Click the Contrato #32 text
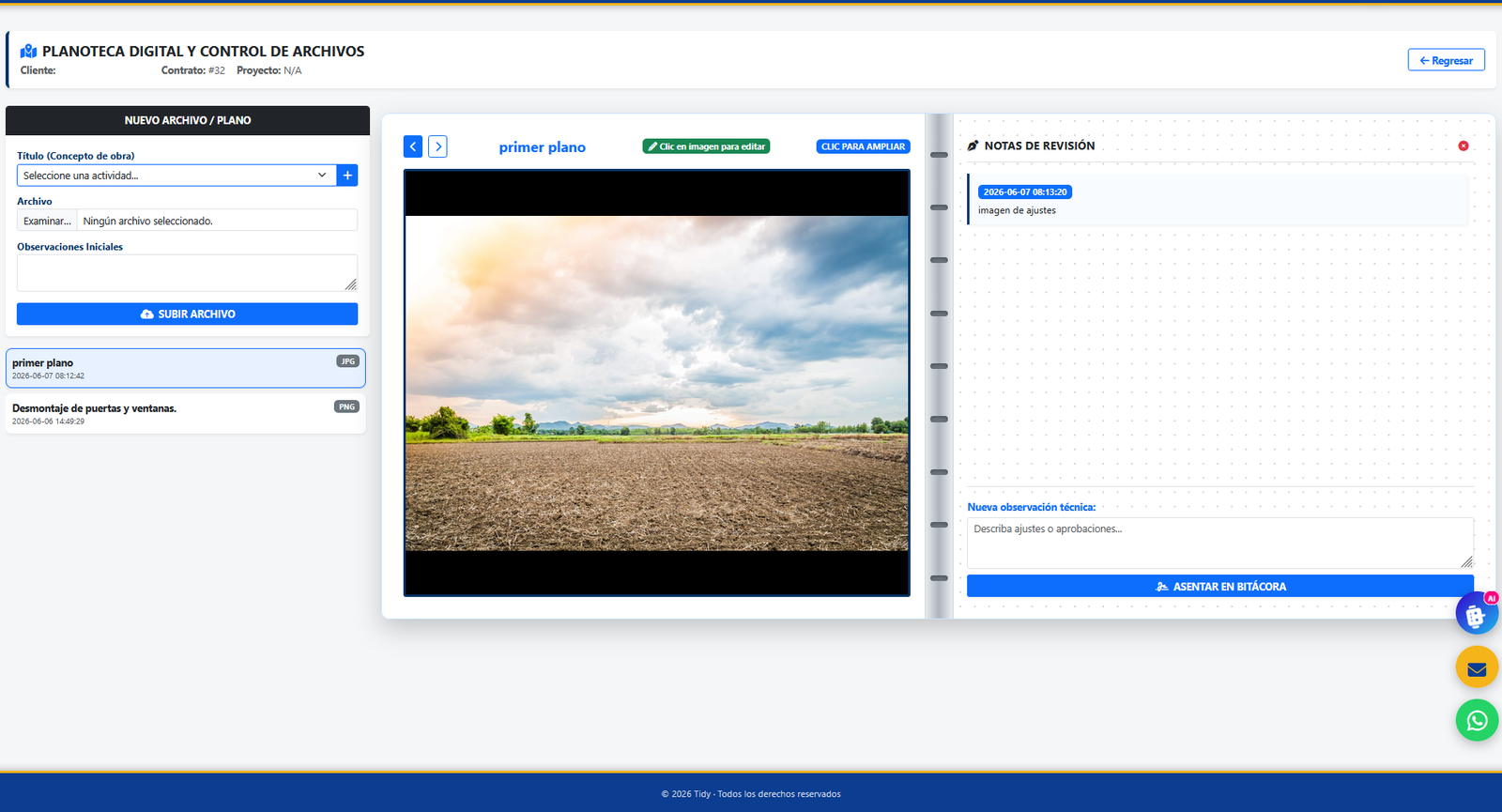This screenshot has width=1502, height=812. tap(192, 70)
